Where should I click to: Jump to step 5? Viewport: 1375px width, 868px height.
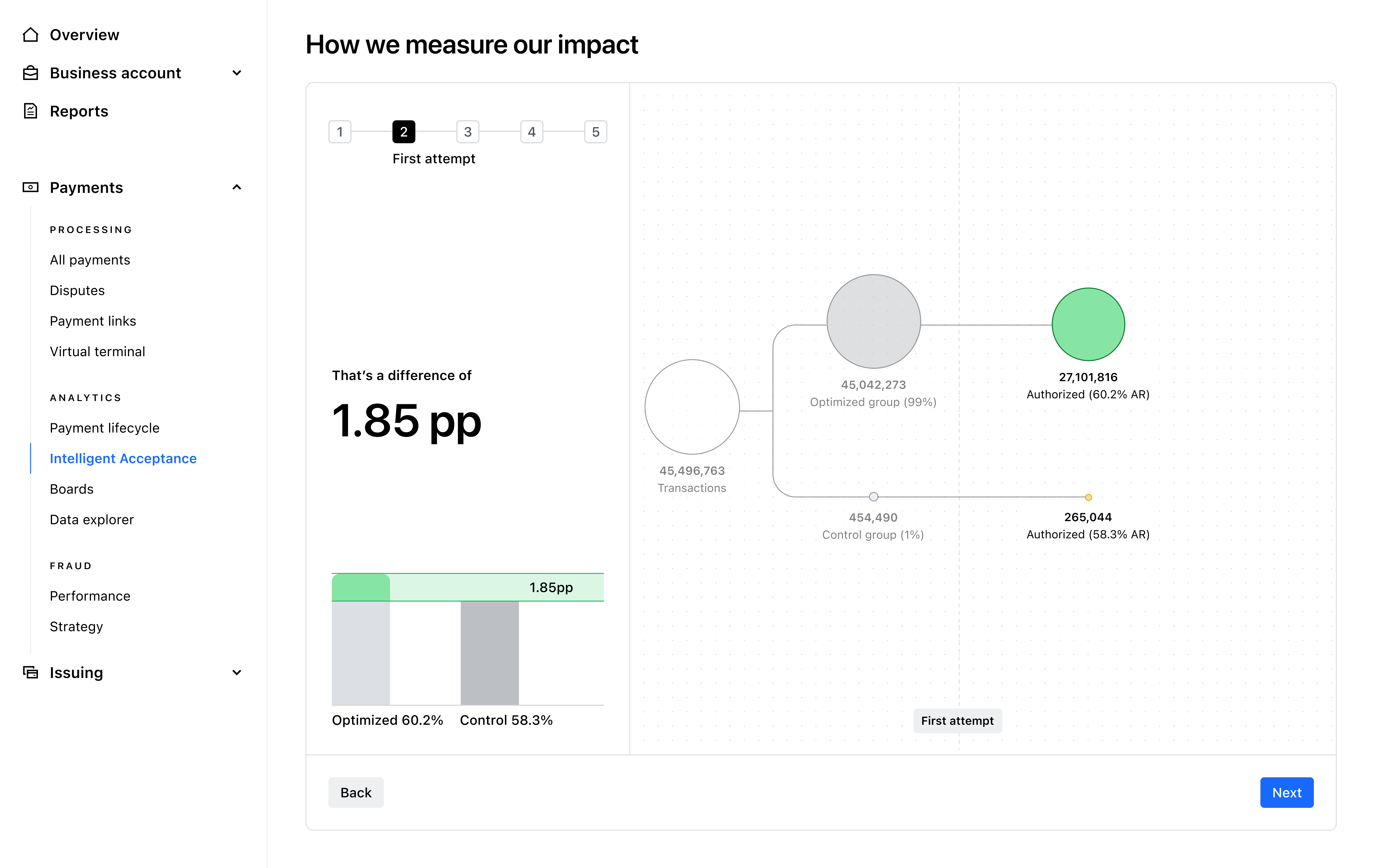[596, 132]
